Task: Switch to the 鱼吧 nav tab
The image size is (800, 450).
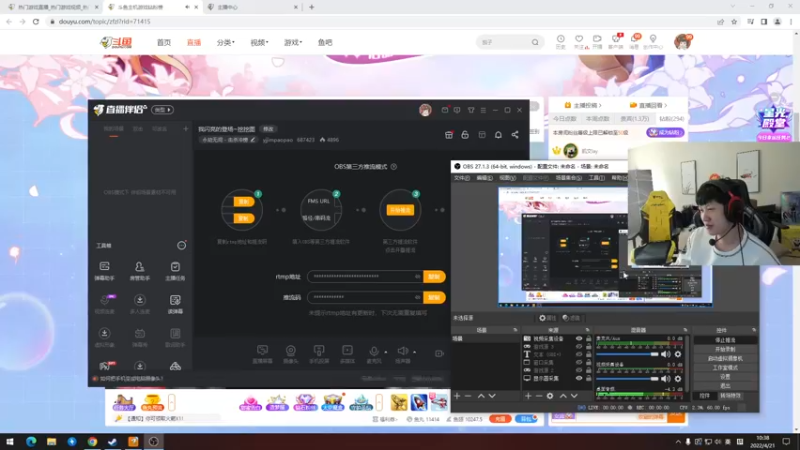Action: click(325, 42)
